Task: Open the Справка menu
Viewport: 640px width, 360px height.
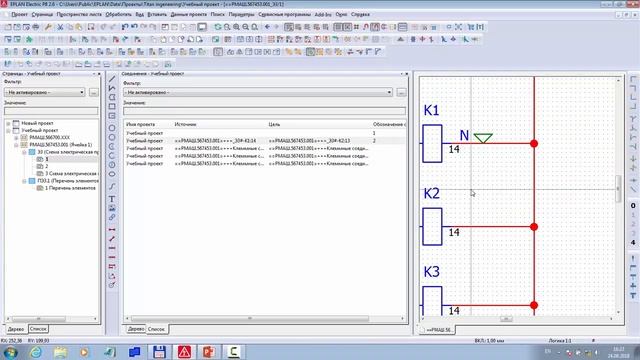Action: (360, 14)
